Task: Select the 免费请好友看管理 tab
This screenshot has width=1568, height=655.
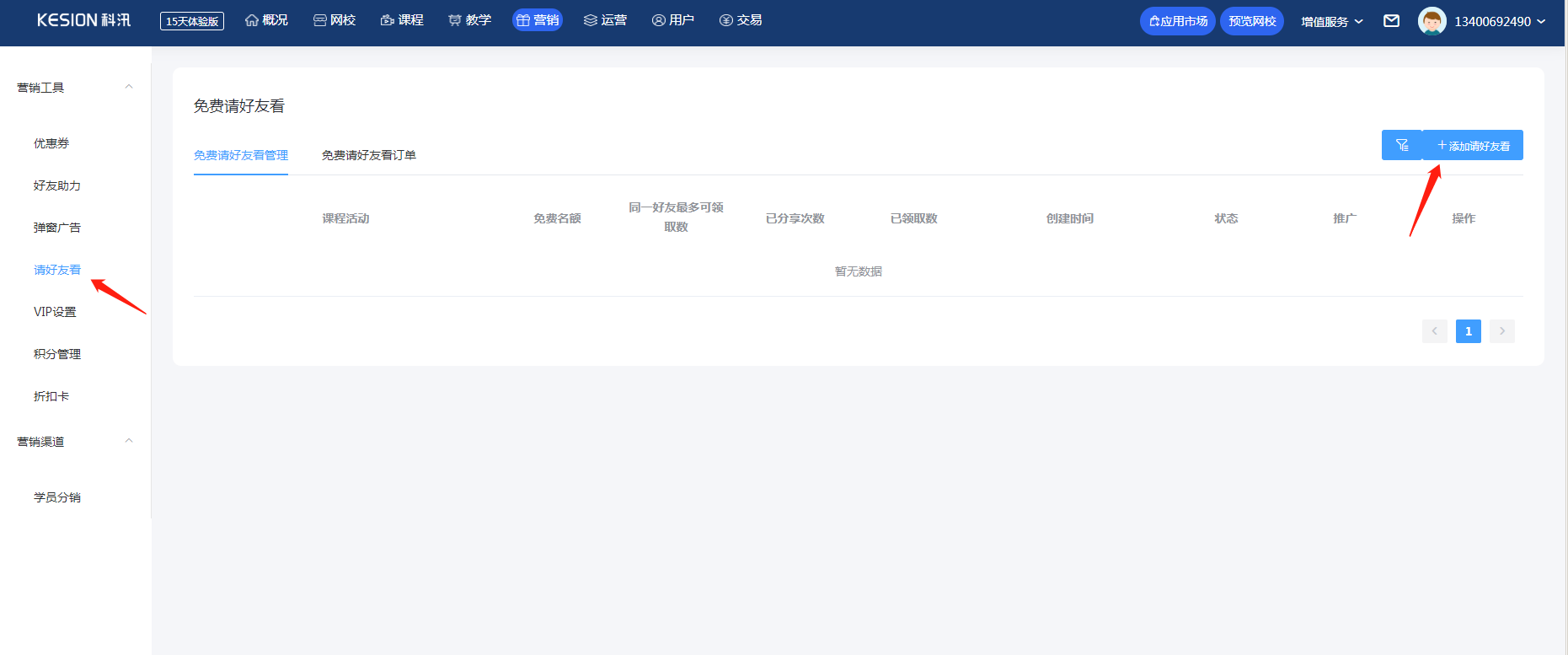Action: pyautogui.click(x=241, y=155)
